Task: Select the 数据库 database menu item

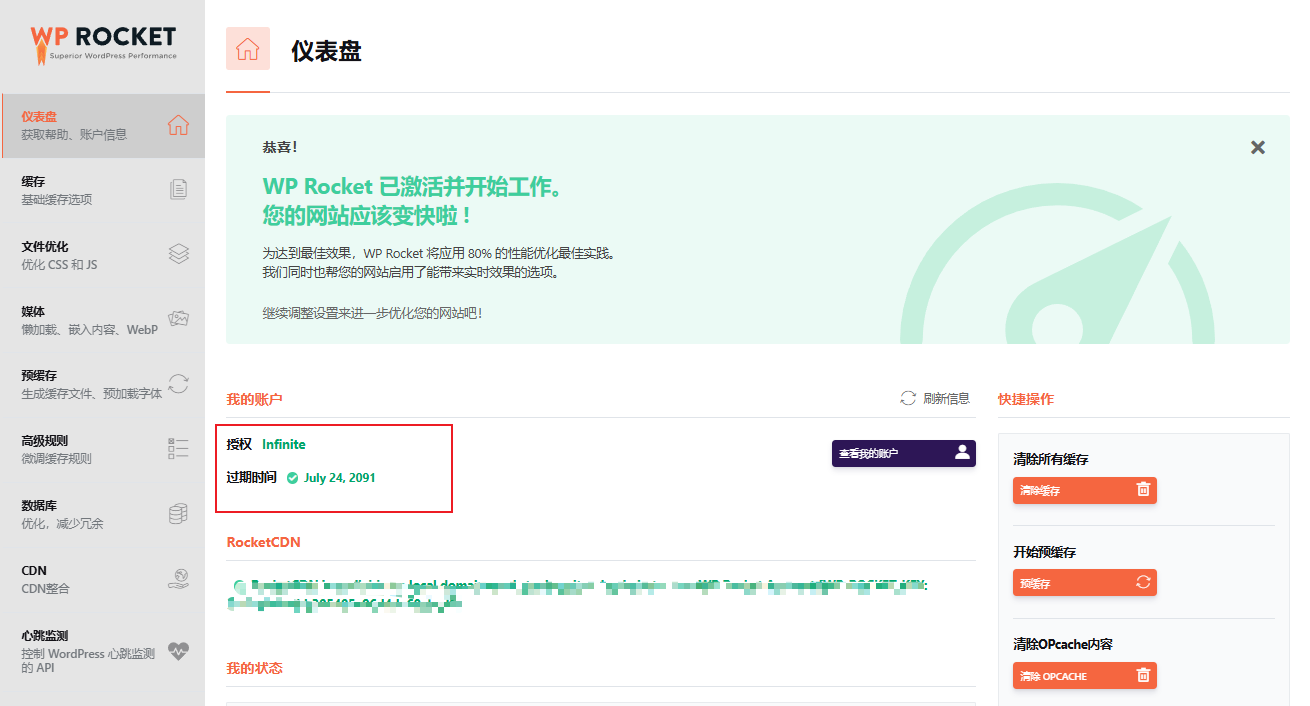Action: (x=102, y=514)
